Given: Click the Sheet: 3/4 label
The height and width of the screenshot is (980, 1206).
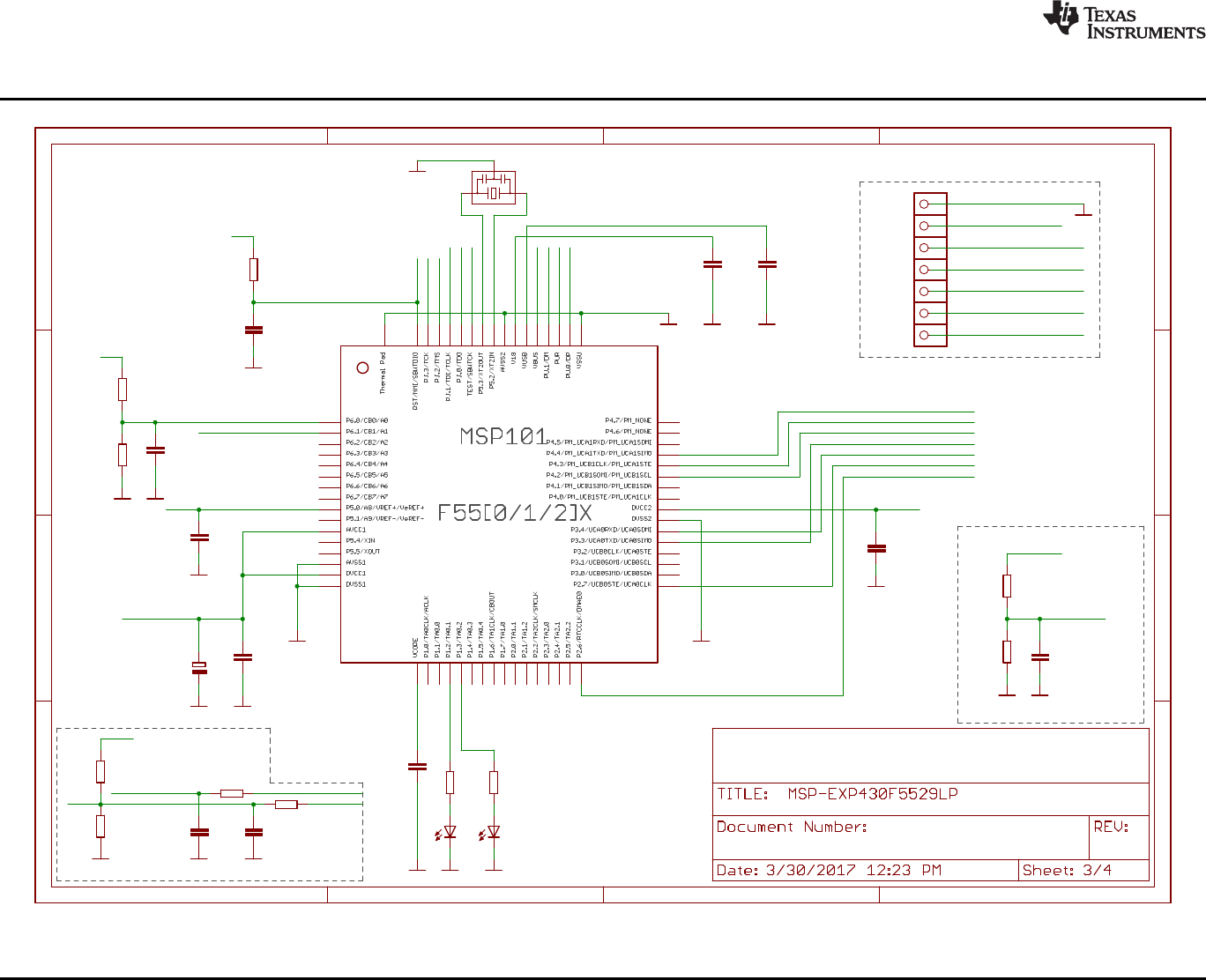Looking at the screenshot, I should click(1067, 871).
